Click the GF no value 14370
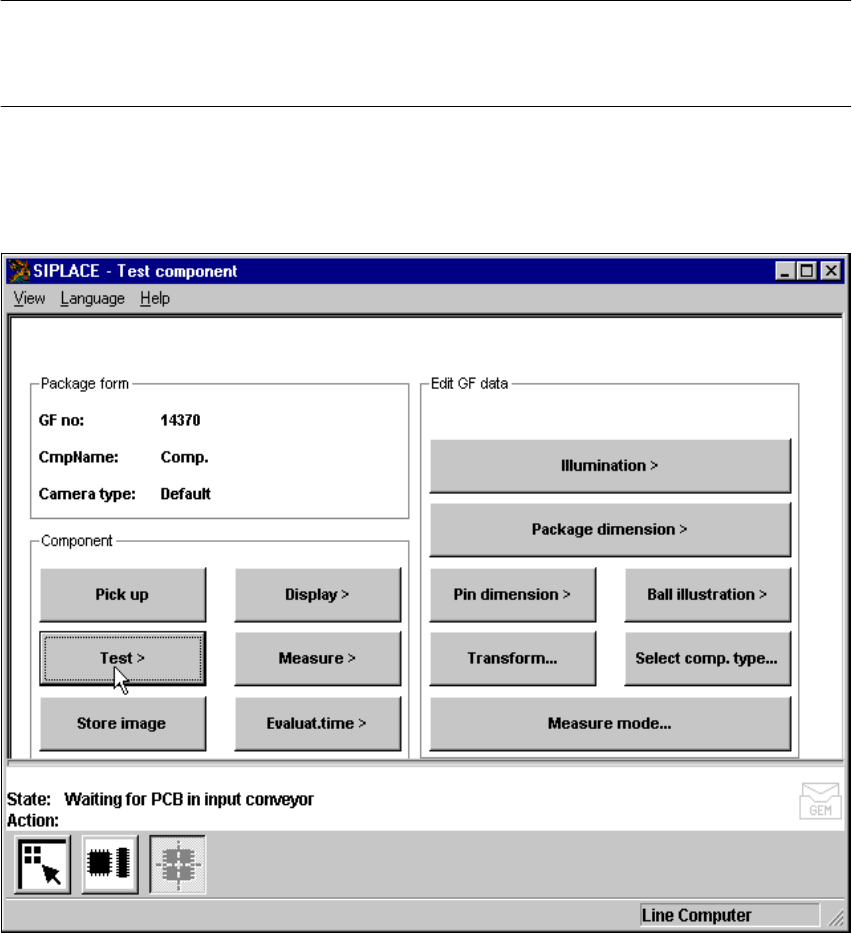 pos(180,420)
